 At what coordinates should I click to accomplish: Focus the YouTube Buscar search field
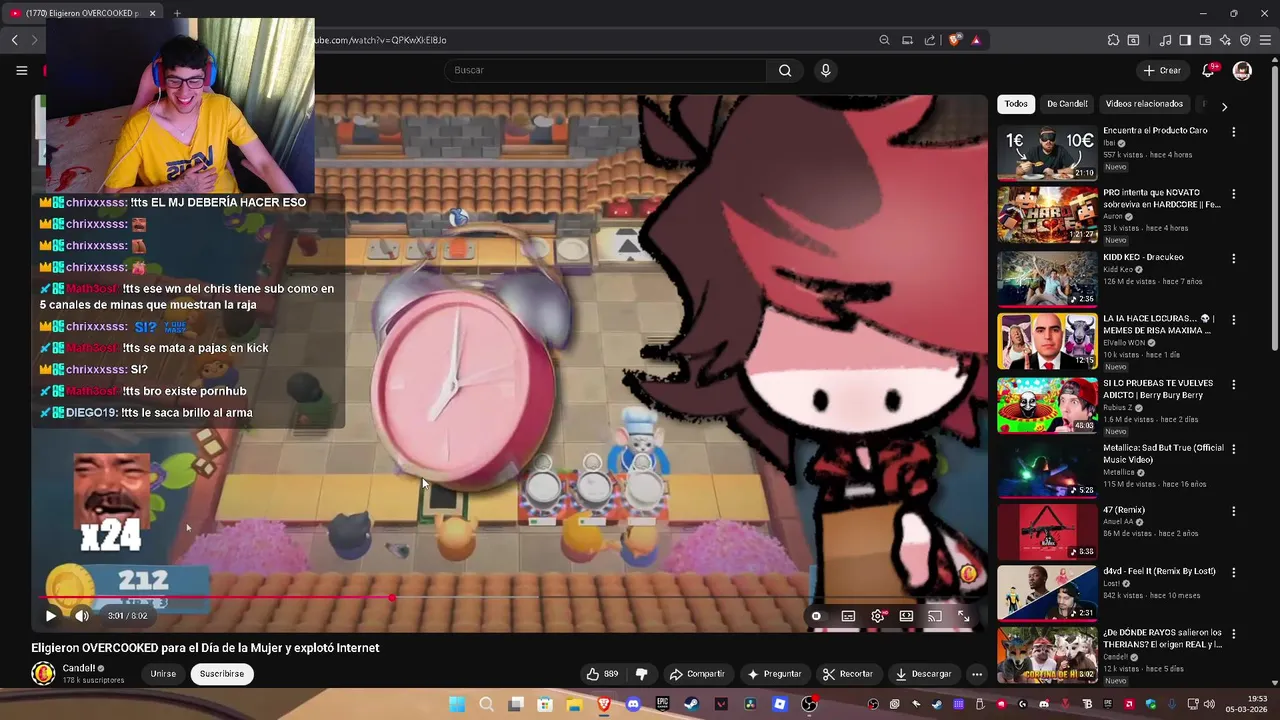pos(605,70)
